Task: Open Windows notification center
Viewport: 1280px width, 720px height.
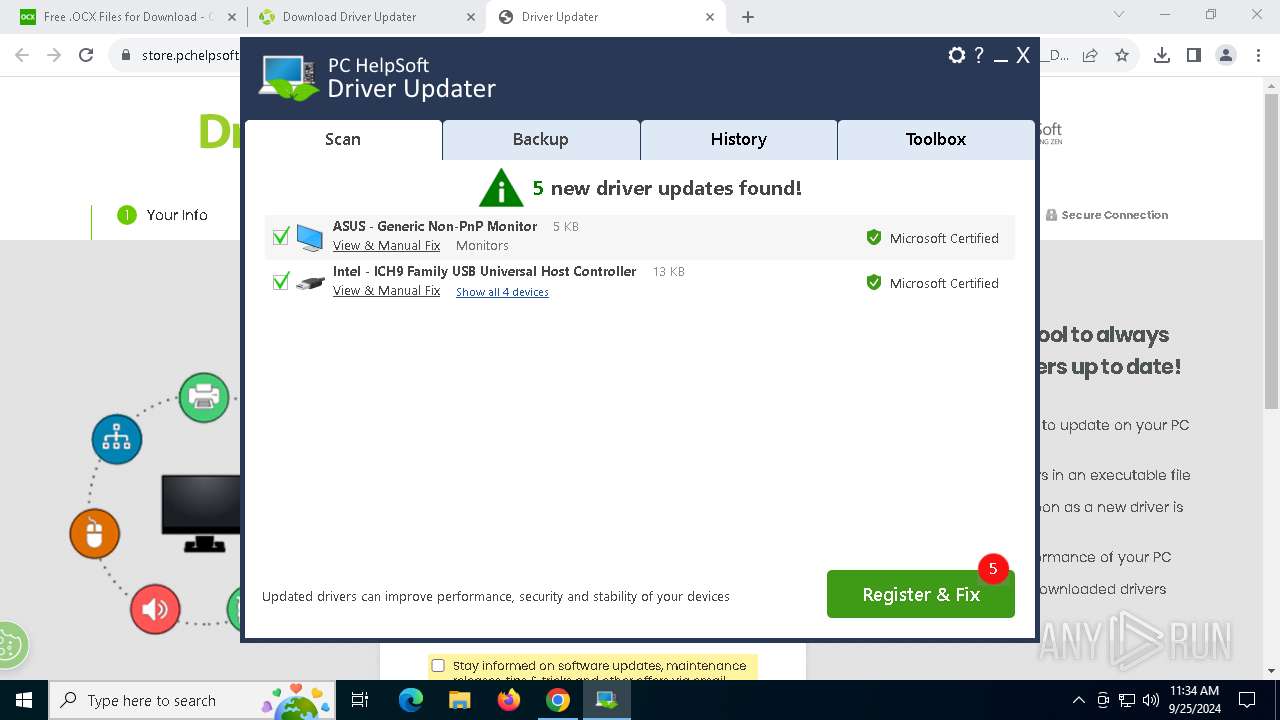Action: pyautogui.click(x=1247, y=700)
